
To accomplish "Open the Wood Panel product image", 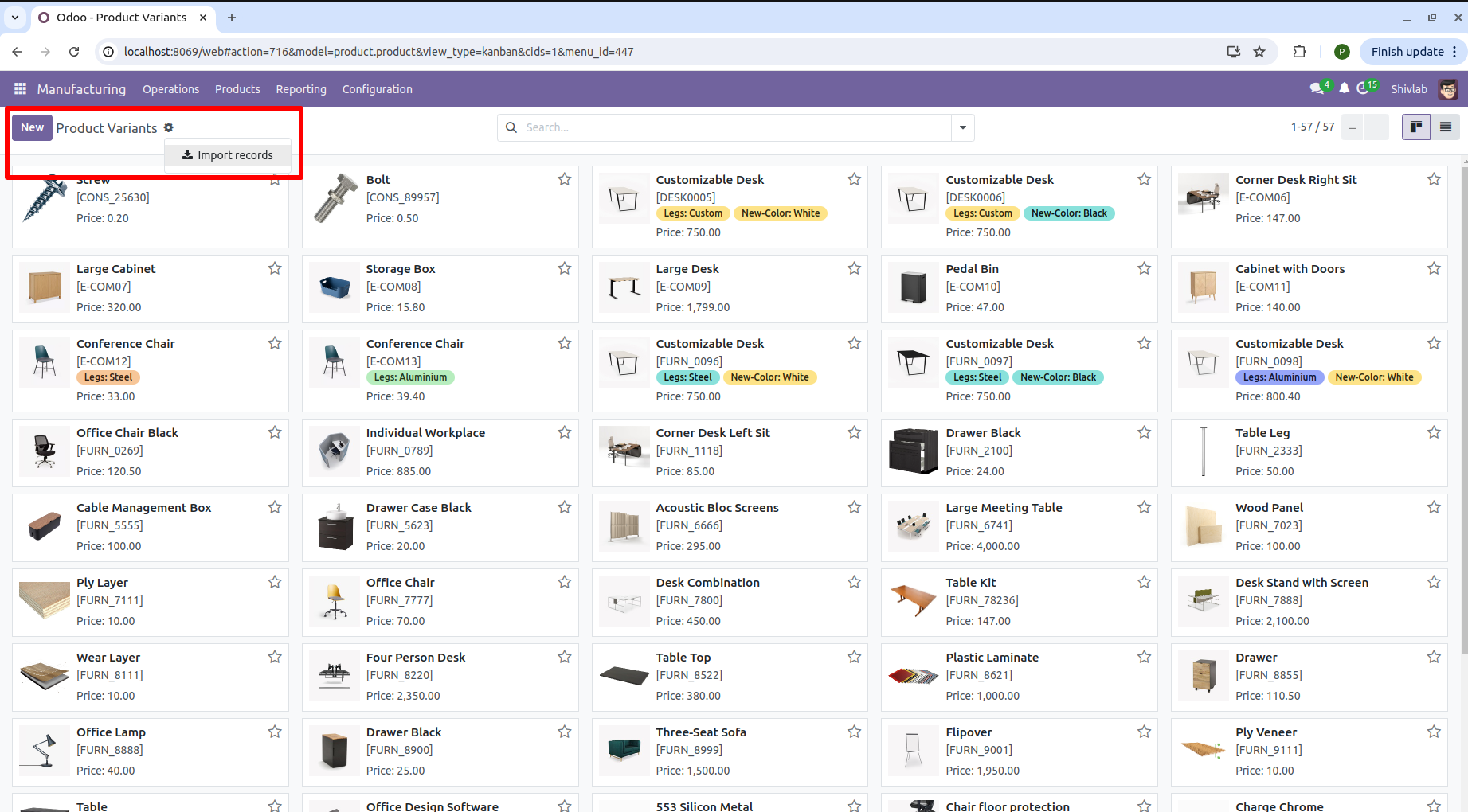I will (1203, 525).
